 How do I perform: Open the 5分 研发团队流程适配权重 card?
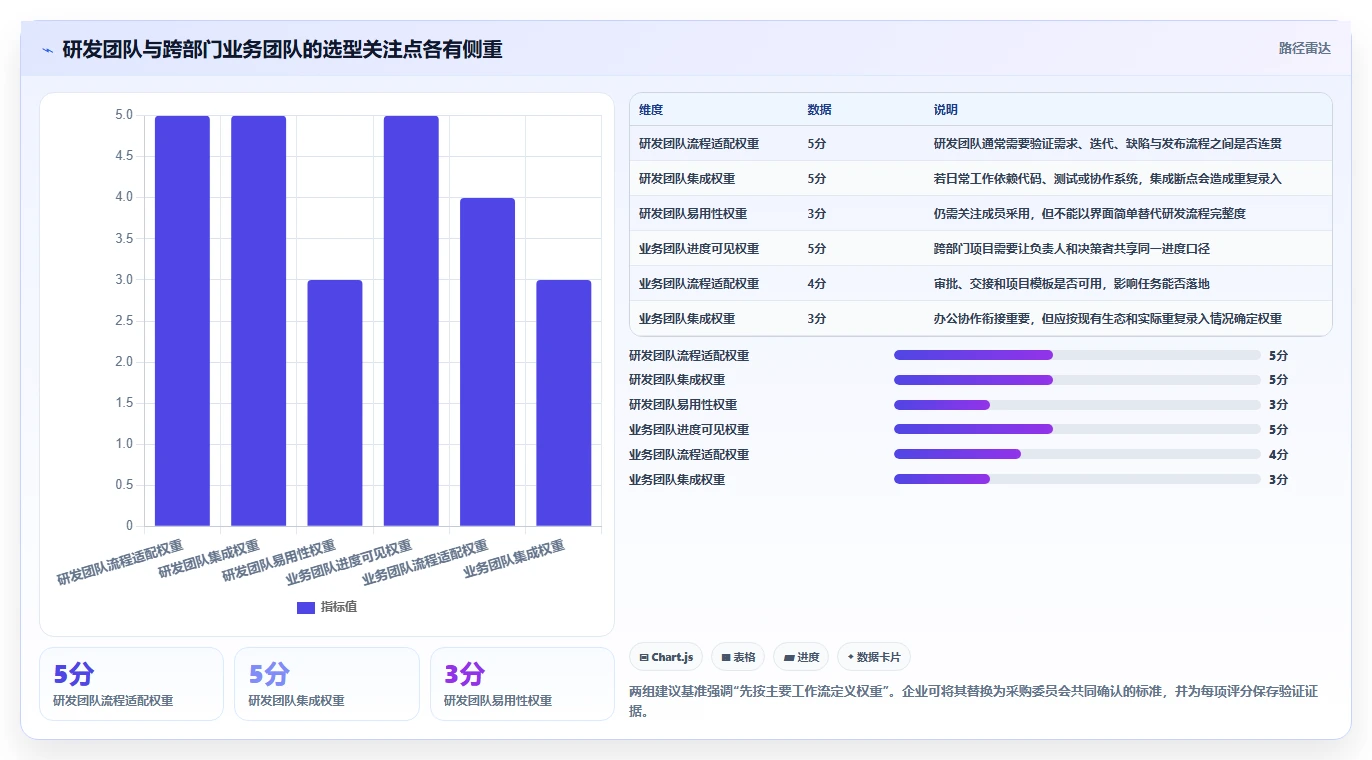tap(131, 684)
